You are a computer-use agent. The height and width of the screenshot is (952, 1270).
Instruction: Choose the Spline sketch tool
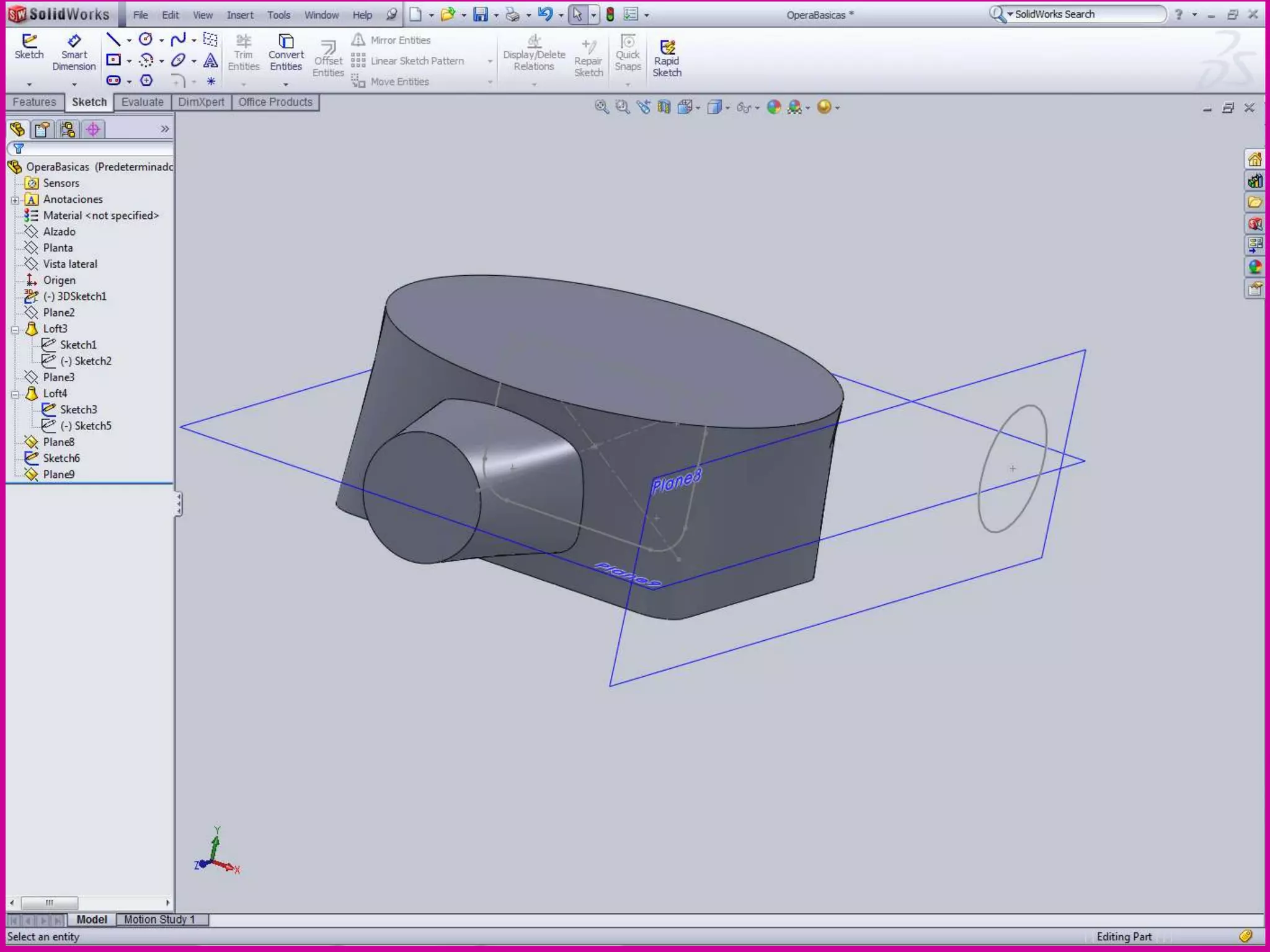[x=178, y=40]
